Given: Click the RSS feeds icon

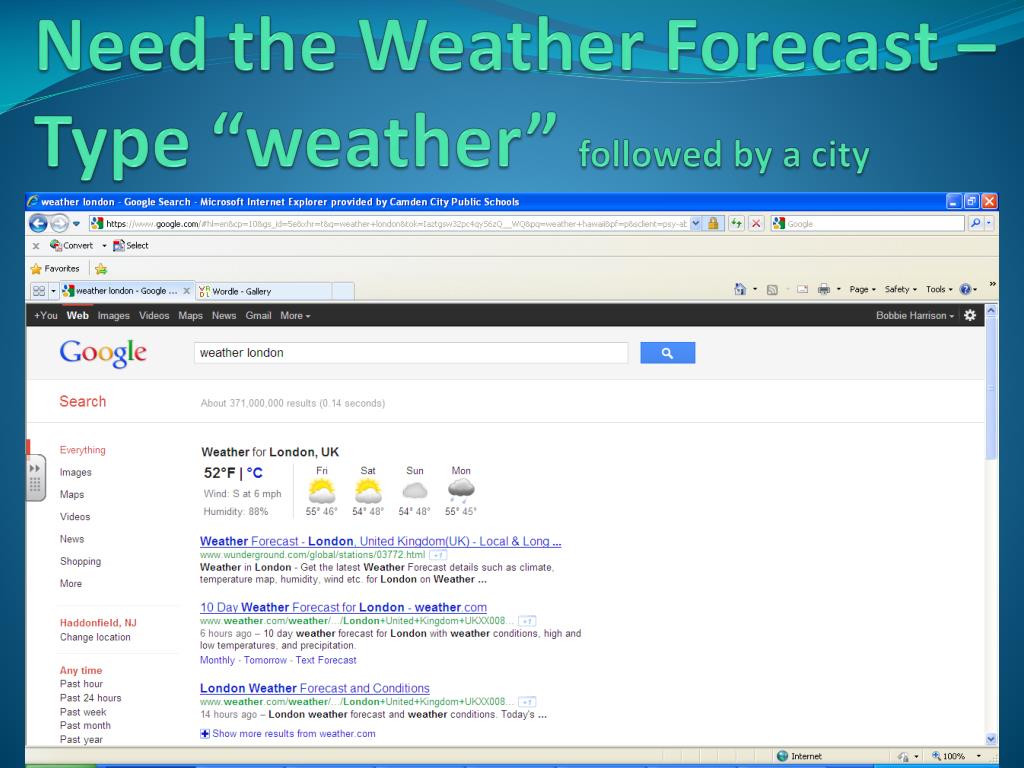Looking at the screenshot, I should tap(772, 289).
